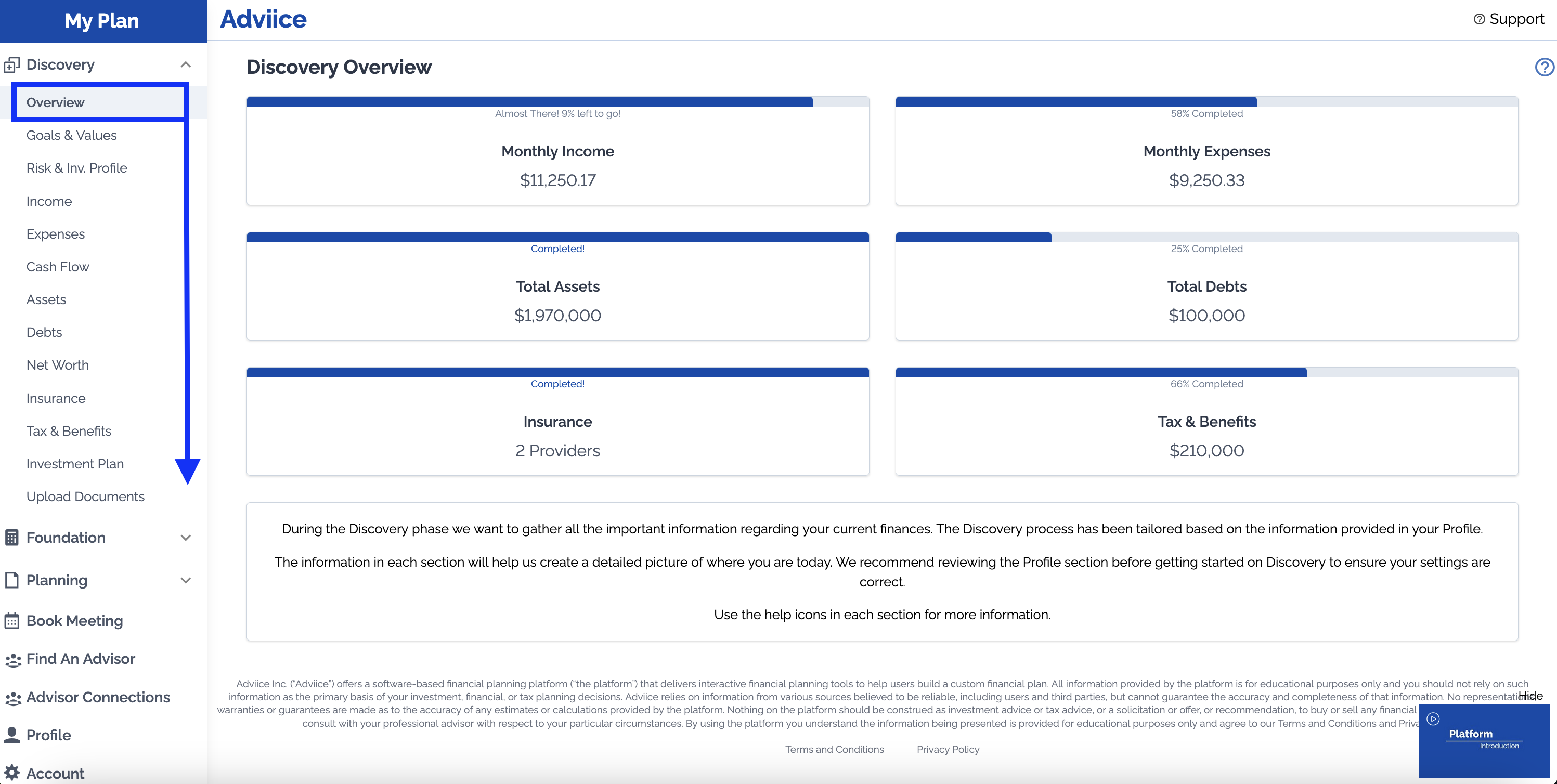Click the Foundation calculator icon

[x=11, y=538]
